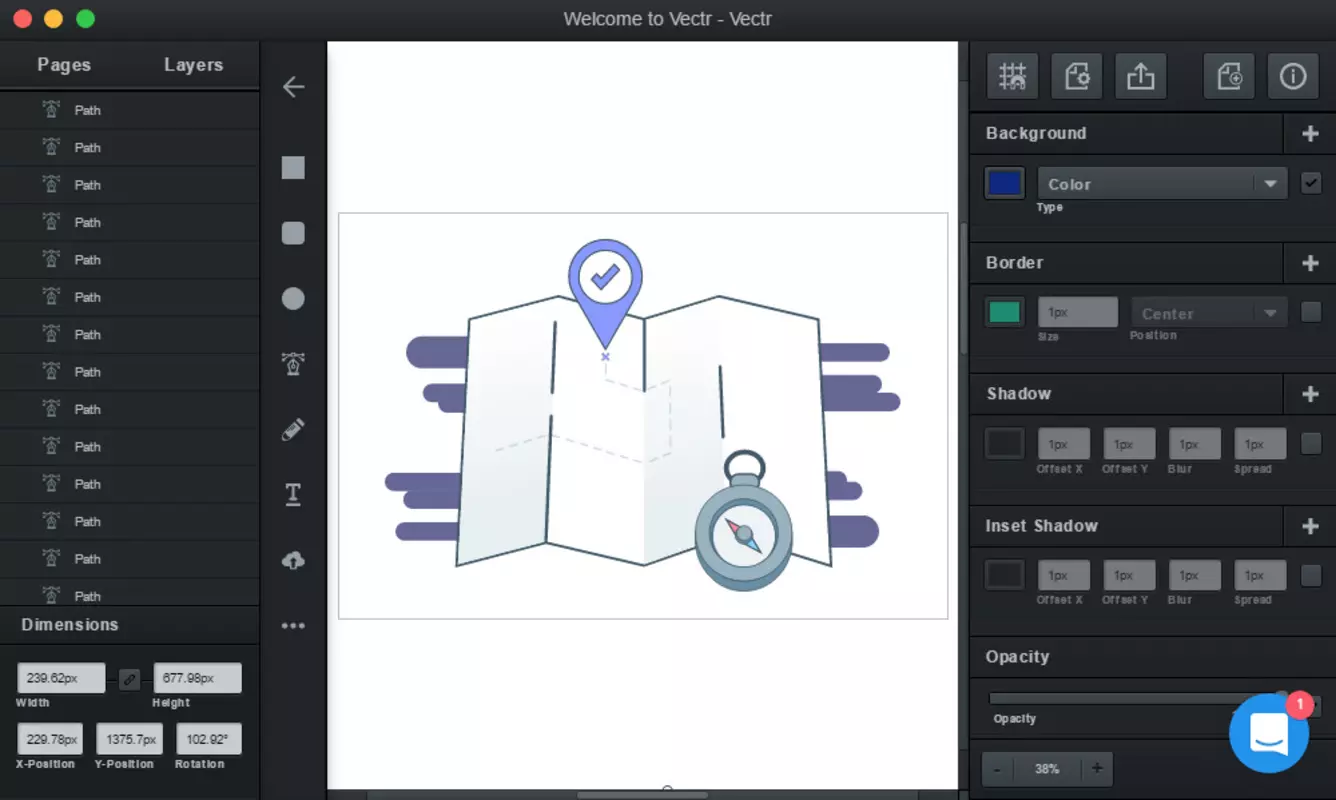Click the Shadow Blur field
The width and height of the screenshot is (1336, 800).
[1195, 444]
